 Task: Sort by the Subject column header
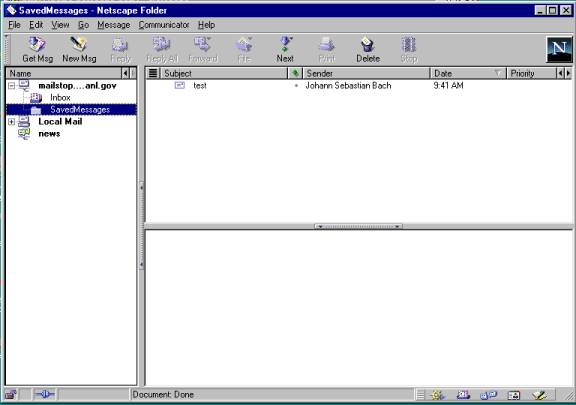pos(224,73)
